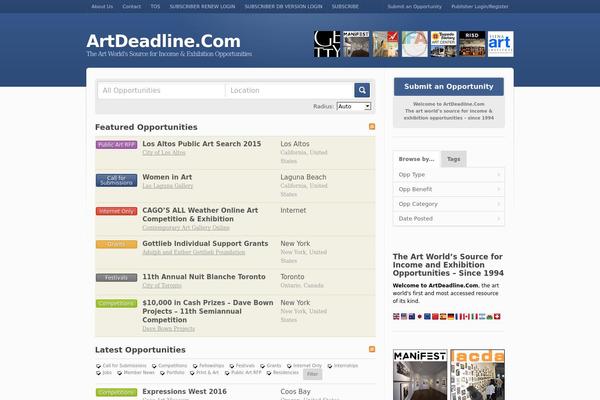
Task: Open Subscriber Renew Login menu item
Action: point(202,7)
